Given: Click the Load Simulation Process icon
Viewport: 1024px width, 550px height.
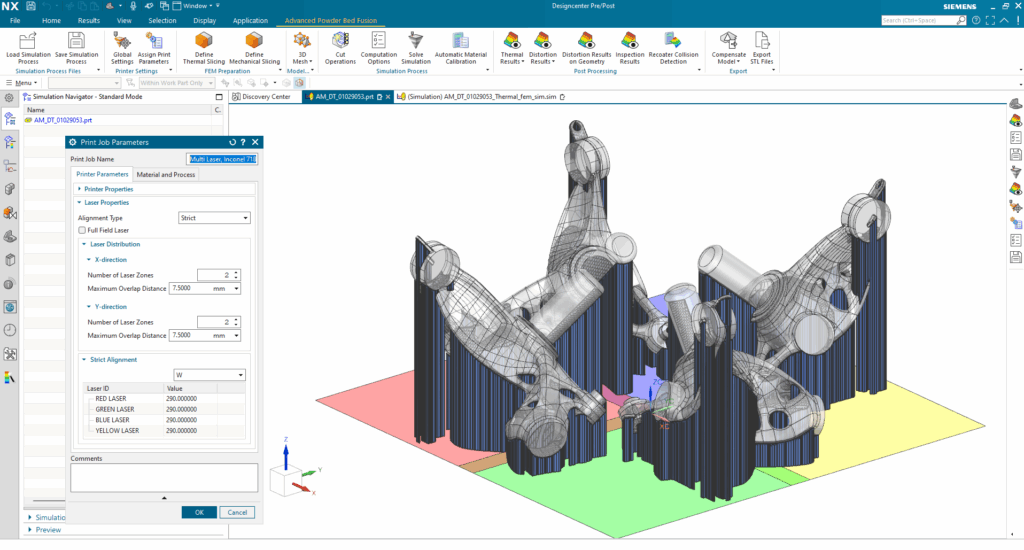Looking at the screenshot, I should click(x=28, y=41).
